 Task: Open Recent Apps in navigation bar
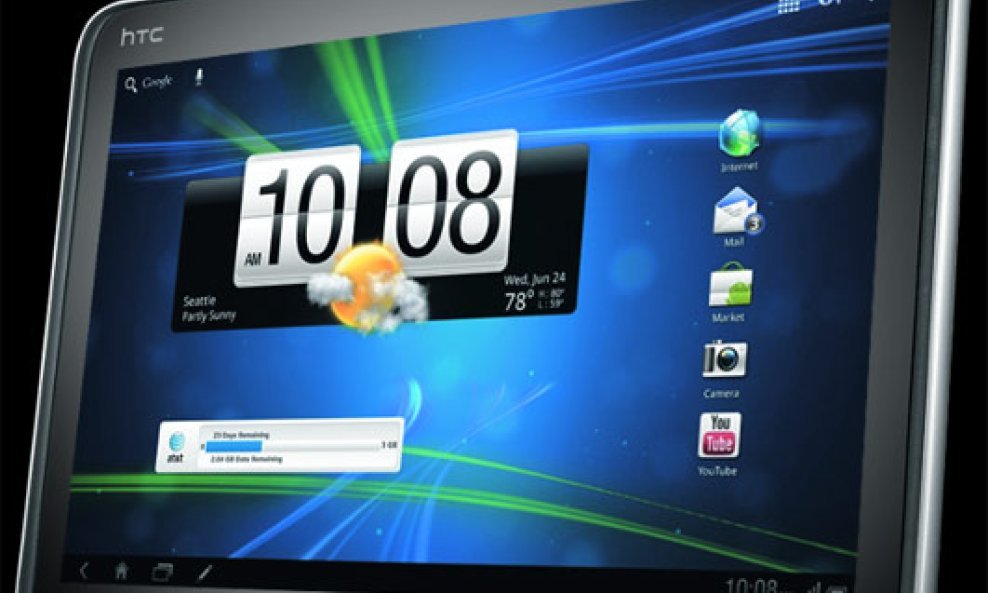pos(162,572)
